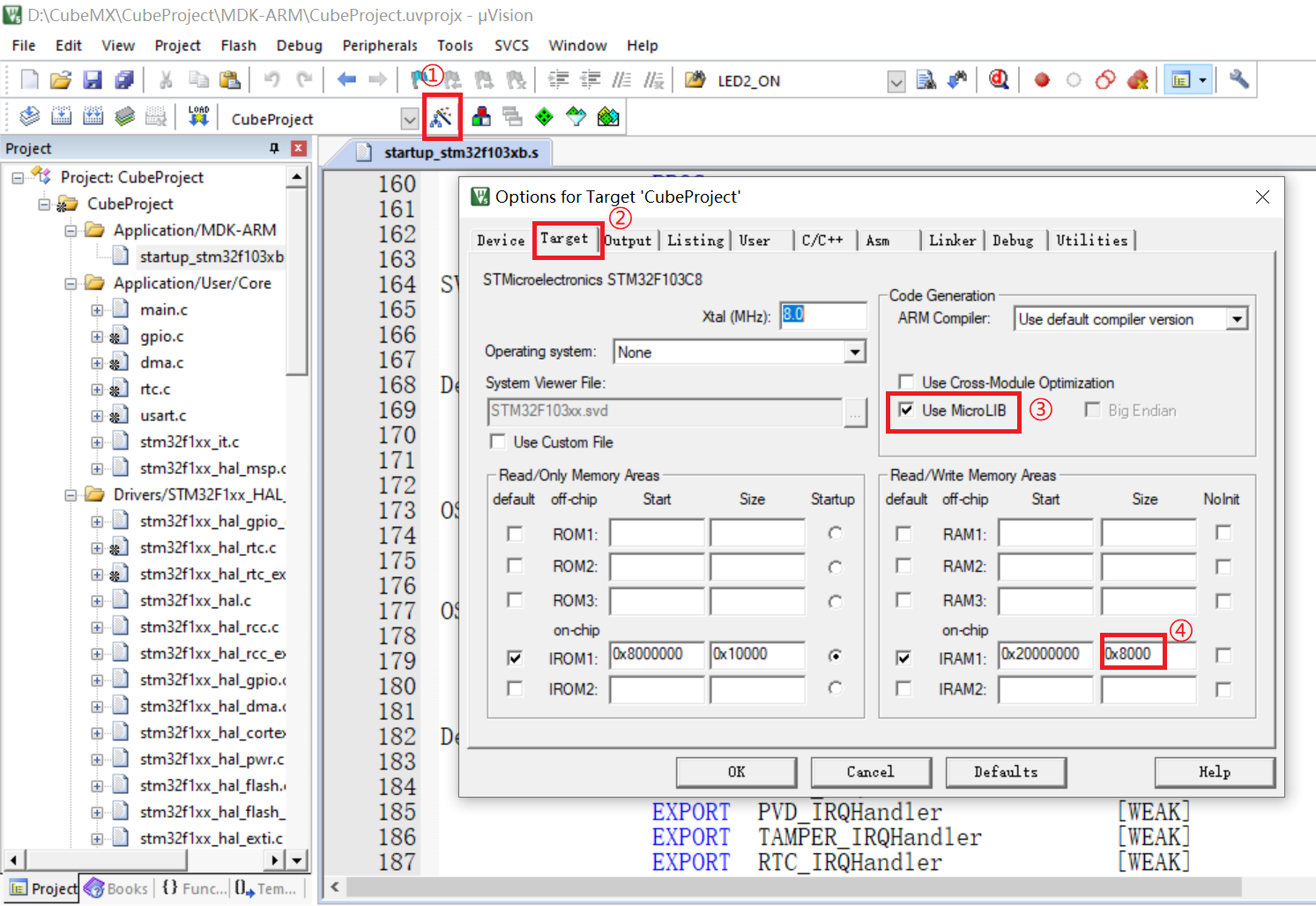
Task: Open Options for Target with the magic wand icon
Action: [x=442, y=115]
